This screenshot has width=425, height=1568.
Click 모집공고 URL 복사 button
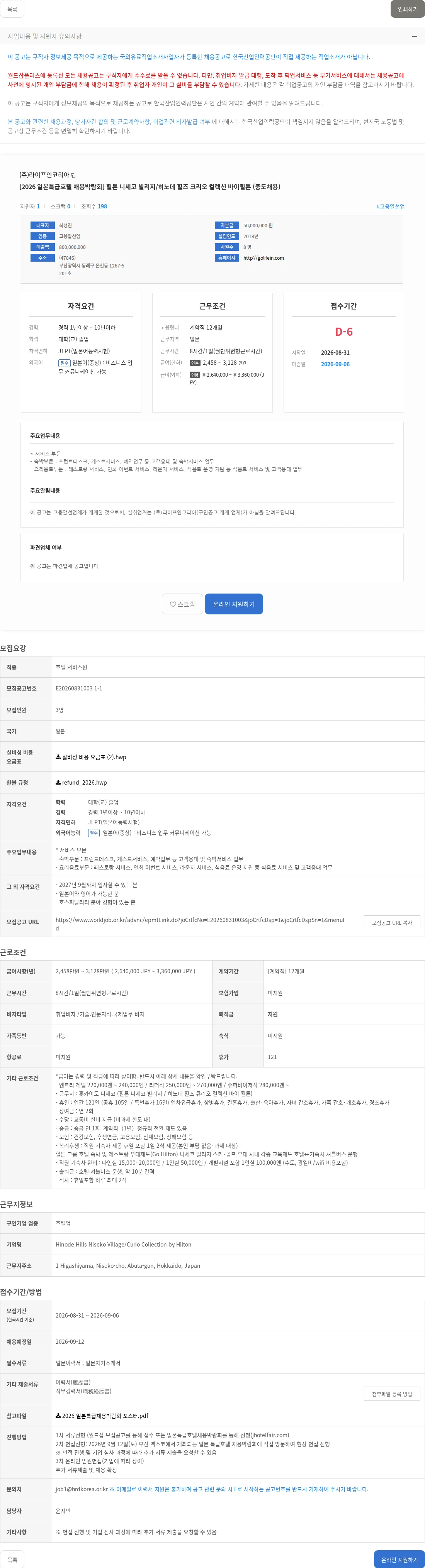coord(391,923)
